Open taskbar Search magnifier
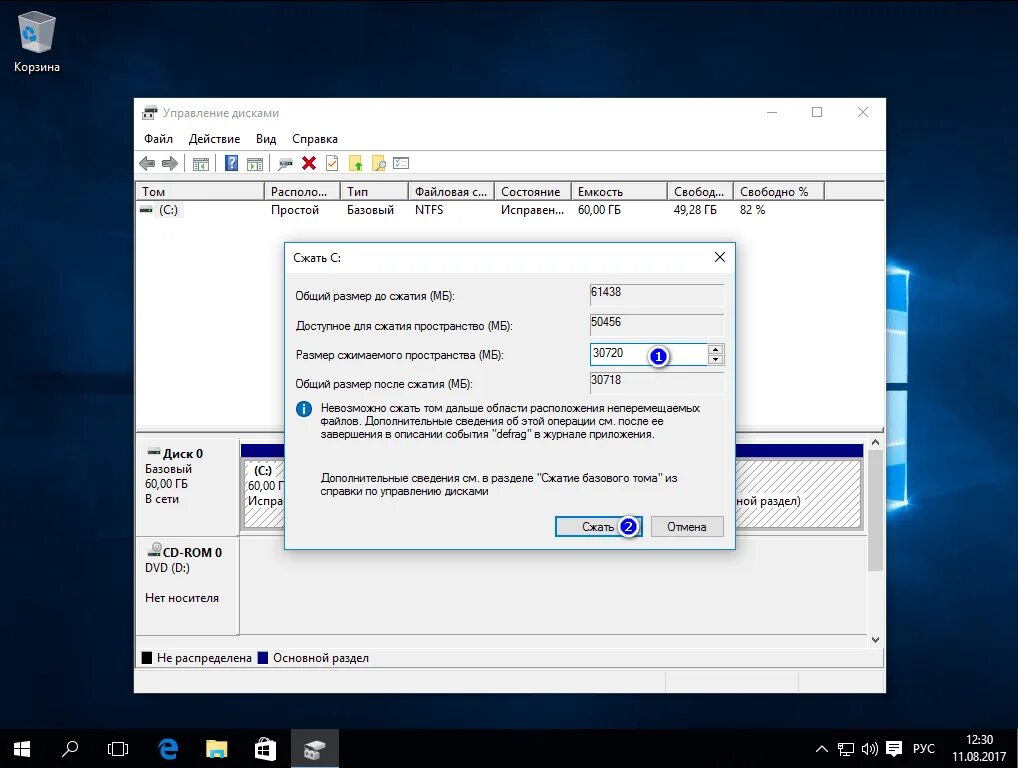Screen dimensions: 1018x768 69,749
